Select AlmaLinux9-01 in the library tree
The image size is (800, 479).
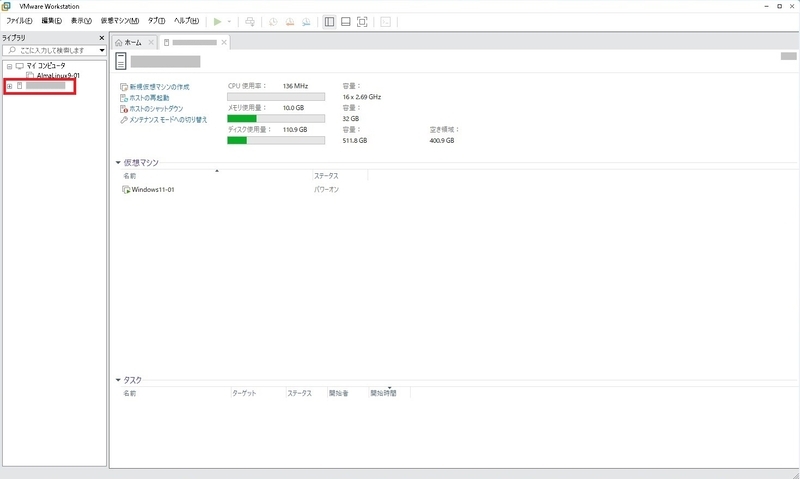pos(58,75)
